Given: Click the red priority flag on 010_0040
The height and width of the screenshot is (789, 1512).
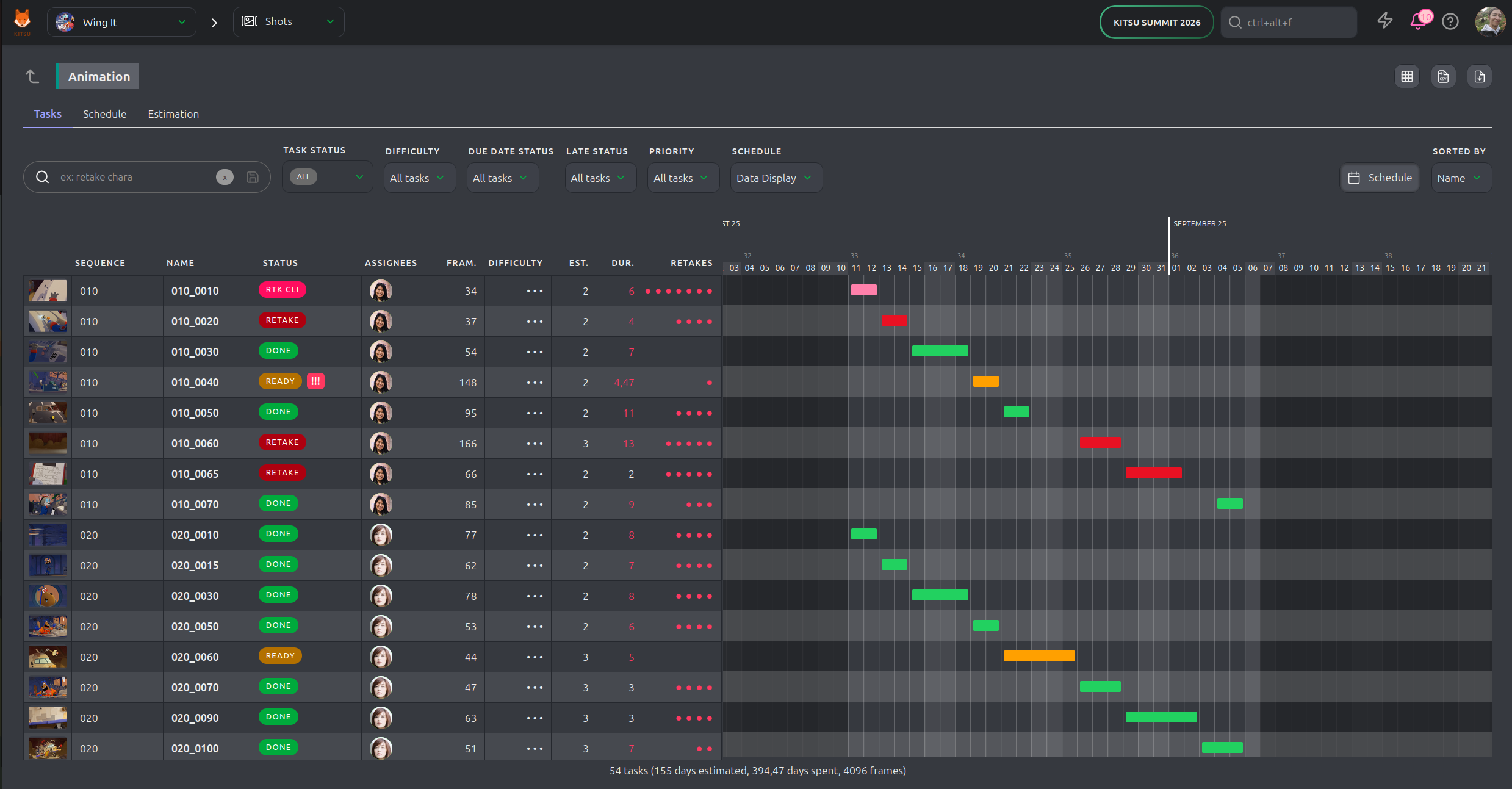Looking at the screenshot, I should click(x=315, y=381).
